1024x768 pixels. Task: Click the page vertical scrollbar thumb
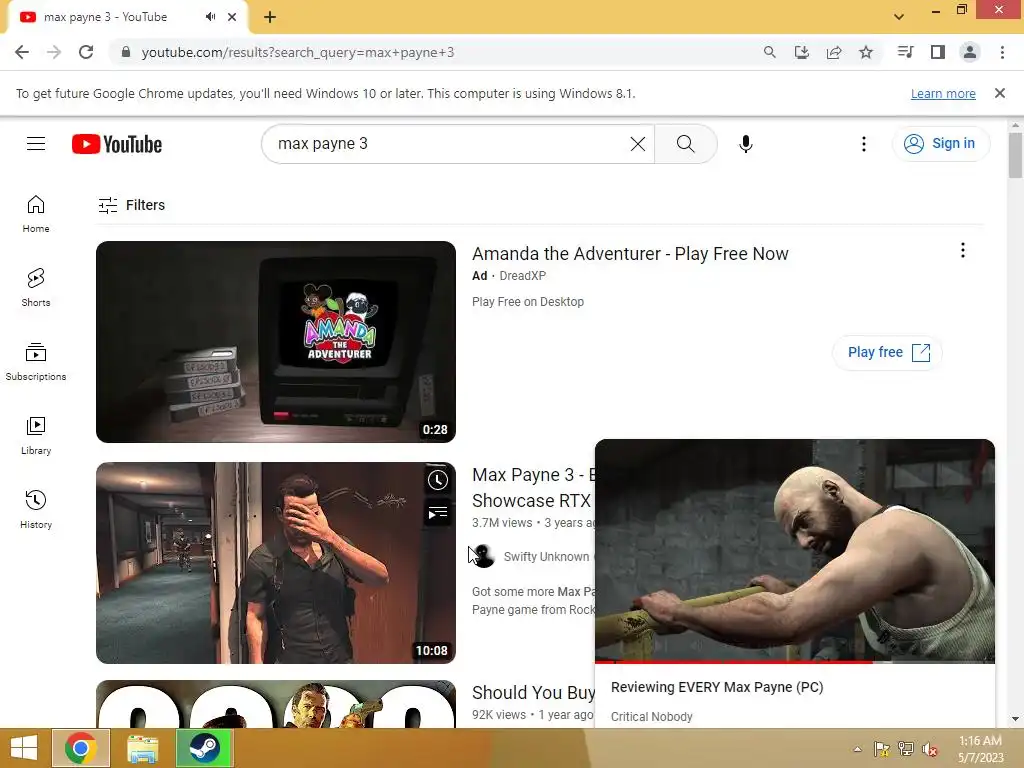(1014, 155)
